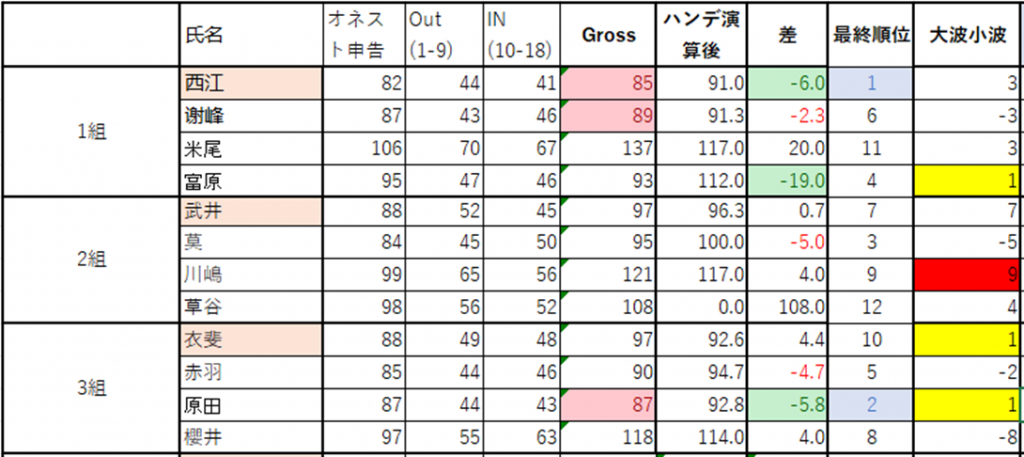Select the 最終順位 column header
The image size is (1024, 457).
tap(870, 35)
